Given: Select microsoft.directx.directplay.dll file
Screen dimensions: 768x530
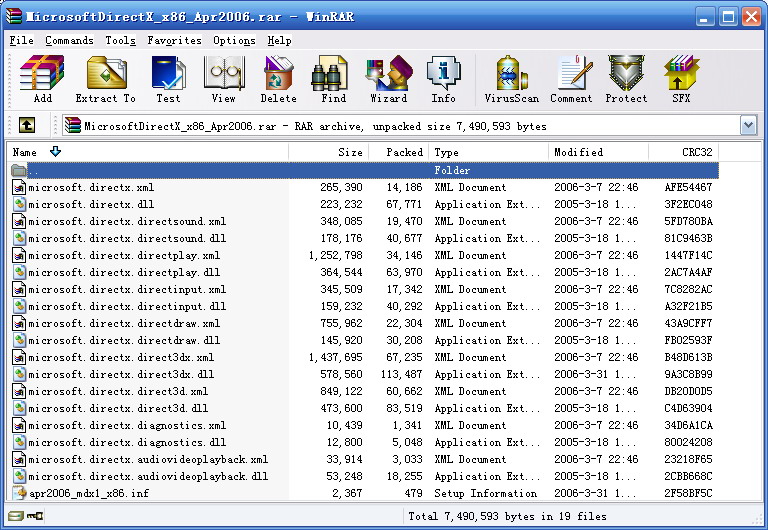Looking at the screenshot, I should (x=124, y=272).
